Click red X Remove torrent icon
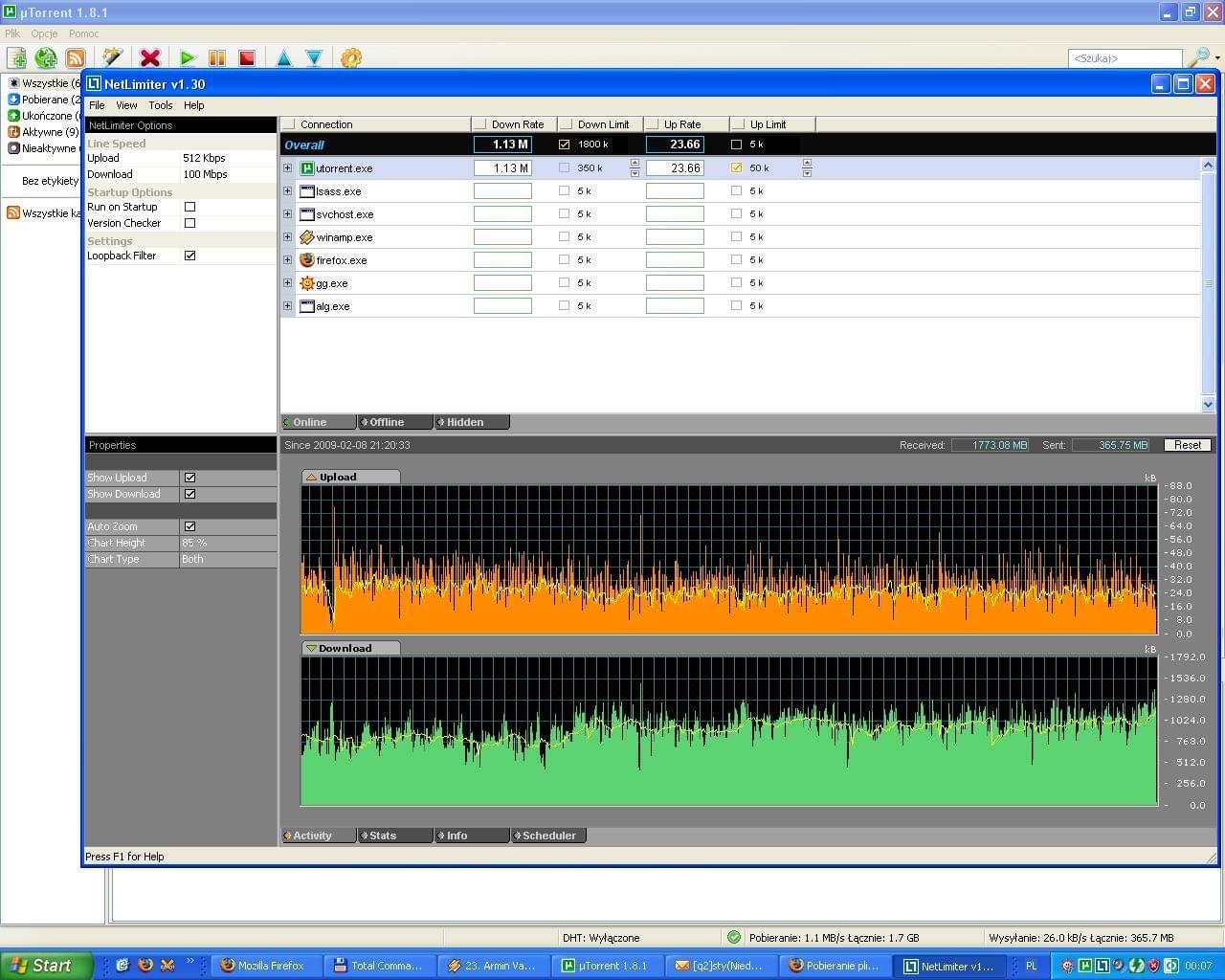Viewport: 1225px width, 980px height. (x=149, y=58)
